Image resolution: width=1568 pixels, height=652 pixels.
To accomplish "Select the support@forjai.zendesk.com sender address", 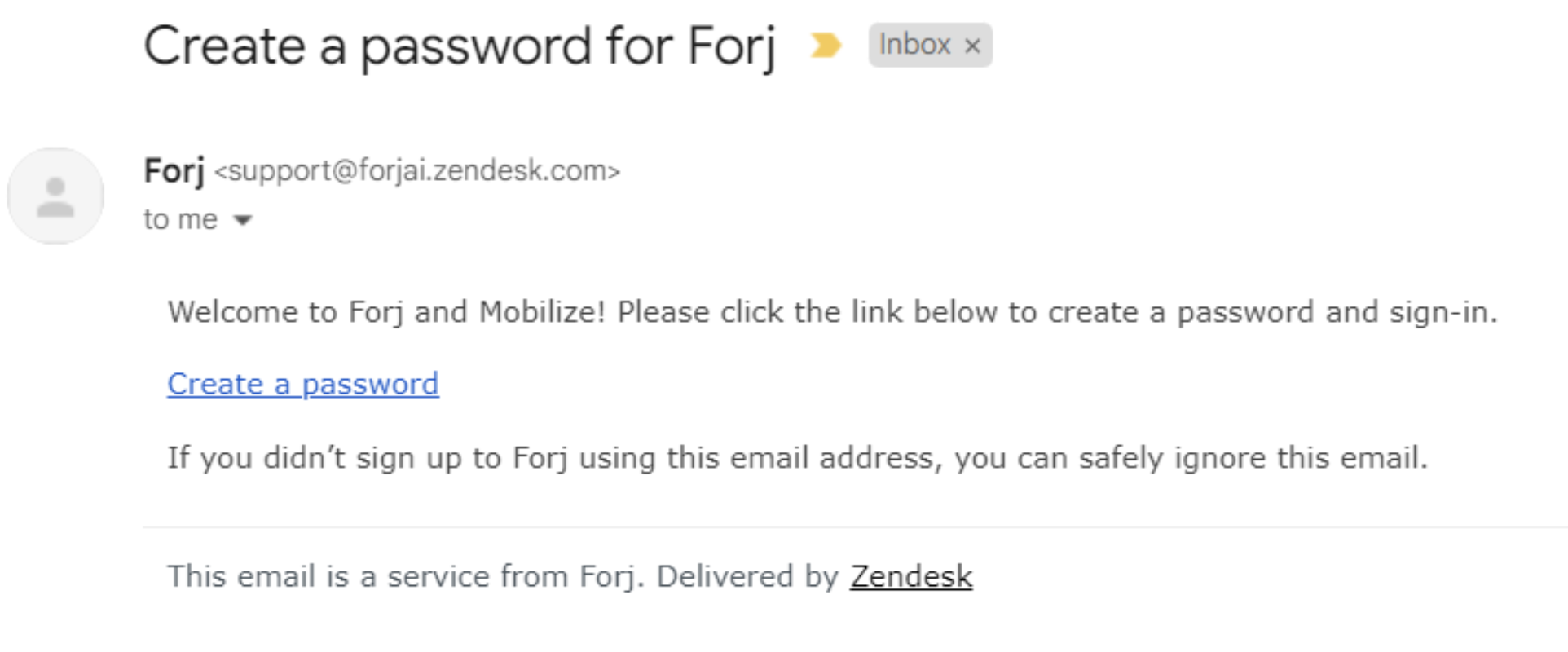I will 417,170.
